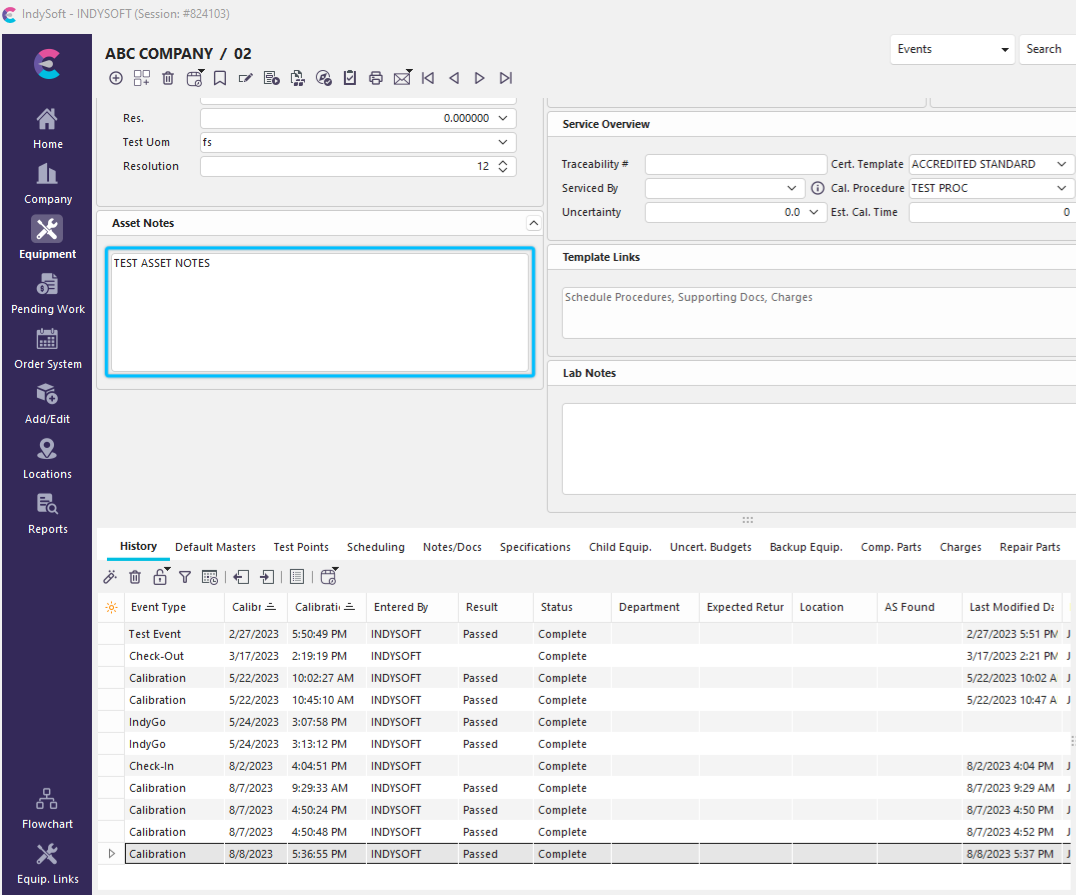The height and width of the screenshot is (895, 1076).
Task: Open the Reports section in sidebar
Action: pyautogui.click(x=47, y=514)
